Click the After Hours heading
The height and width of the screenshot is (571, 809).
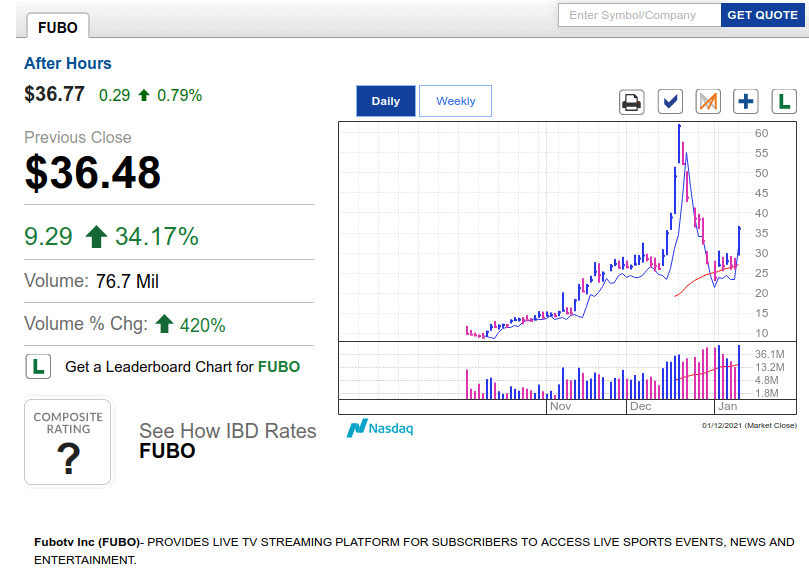pos(68,64)
